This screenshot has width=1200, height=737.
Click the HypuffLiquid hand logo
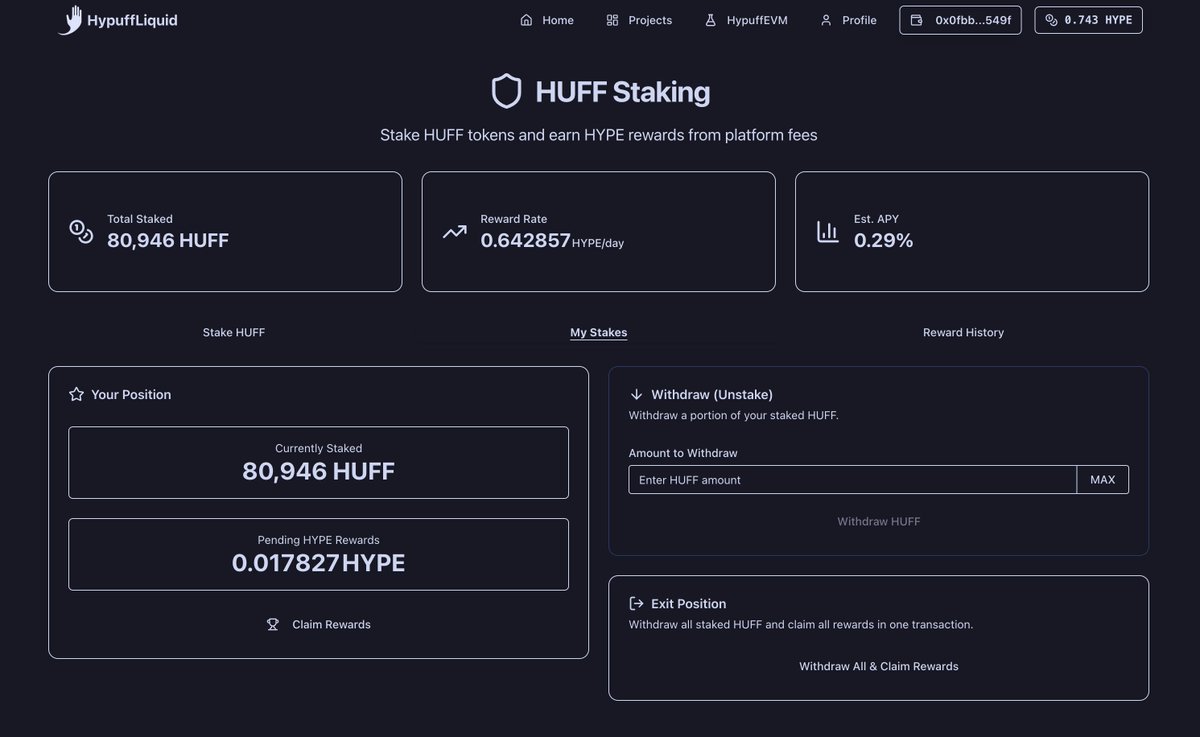tap(70, 19)
